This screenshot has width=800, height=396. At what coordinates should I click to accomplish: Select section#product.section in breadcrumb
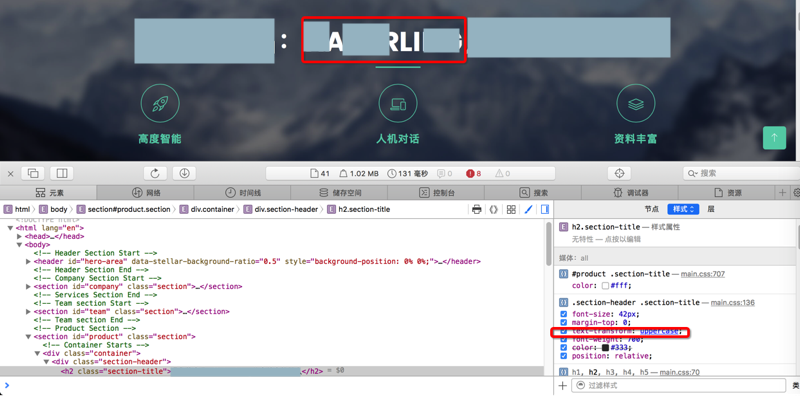click(x=124, y=209)
